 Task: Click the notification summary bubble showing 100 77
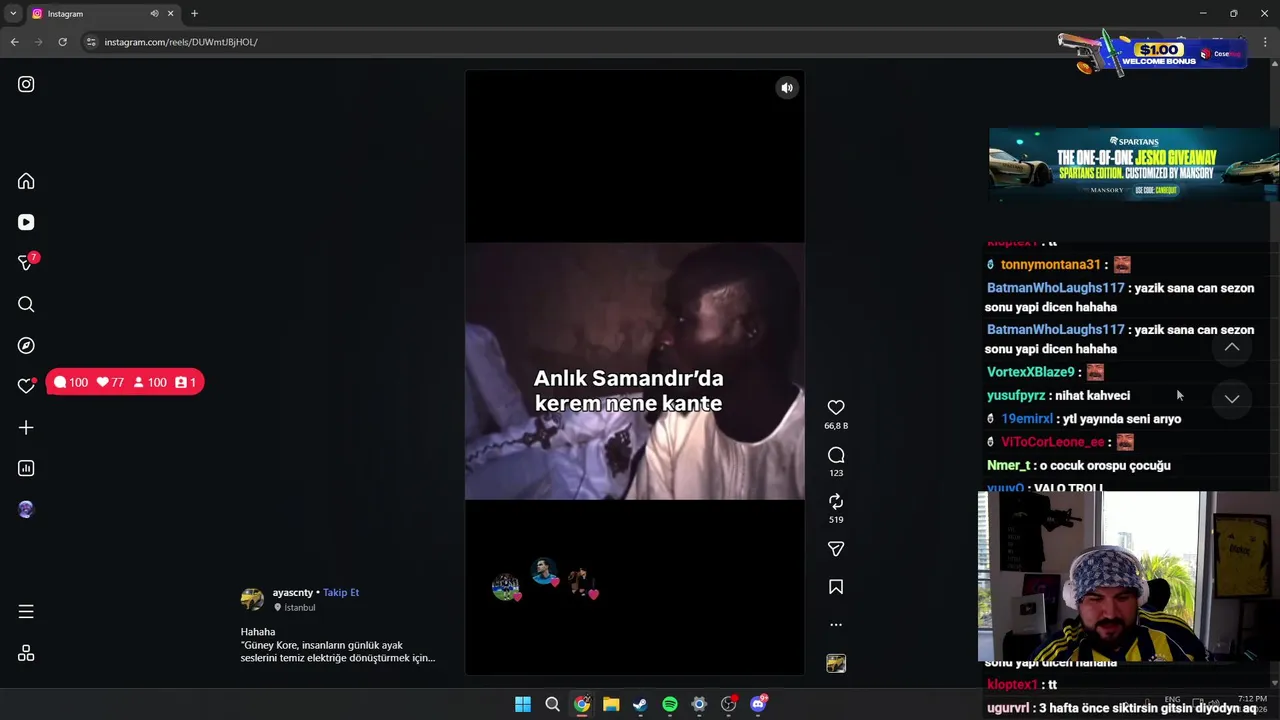(x=125, y=382)
